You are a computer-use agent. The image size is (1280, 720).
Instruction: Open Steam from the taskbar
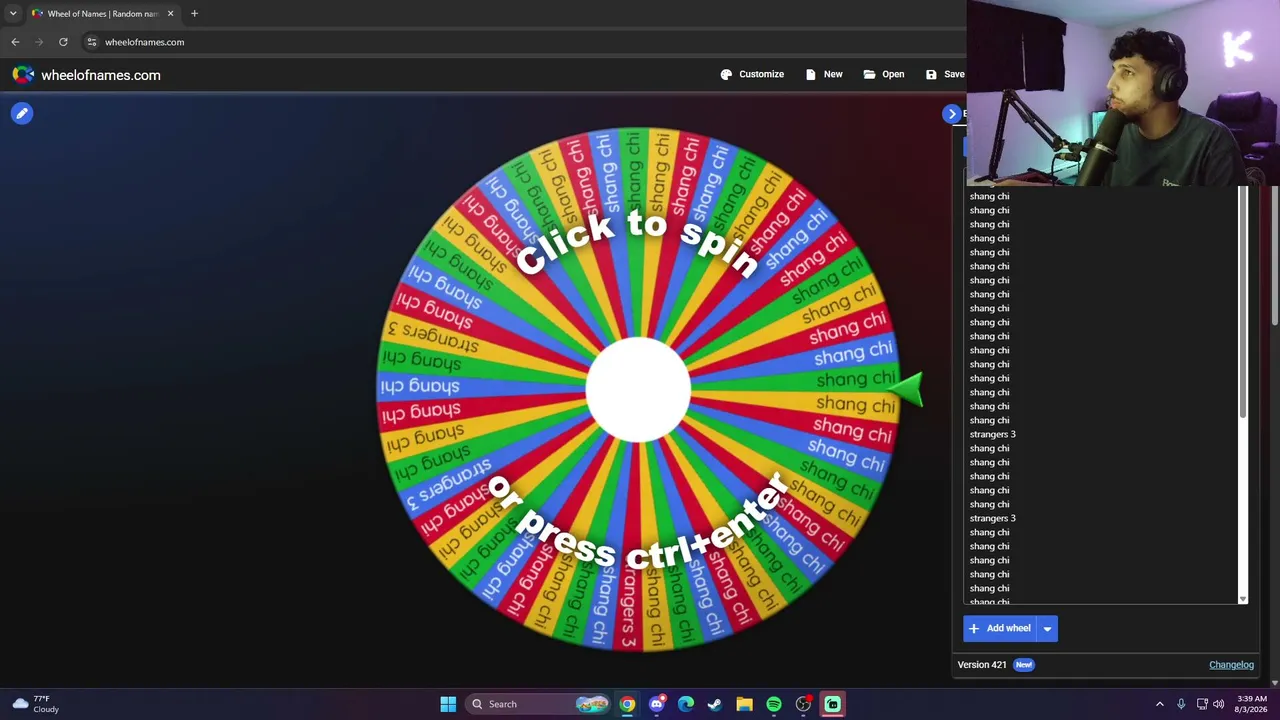(715, 704)
